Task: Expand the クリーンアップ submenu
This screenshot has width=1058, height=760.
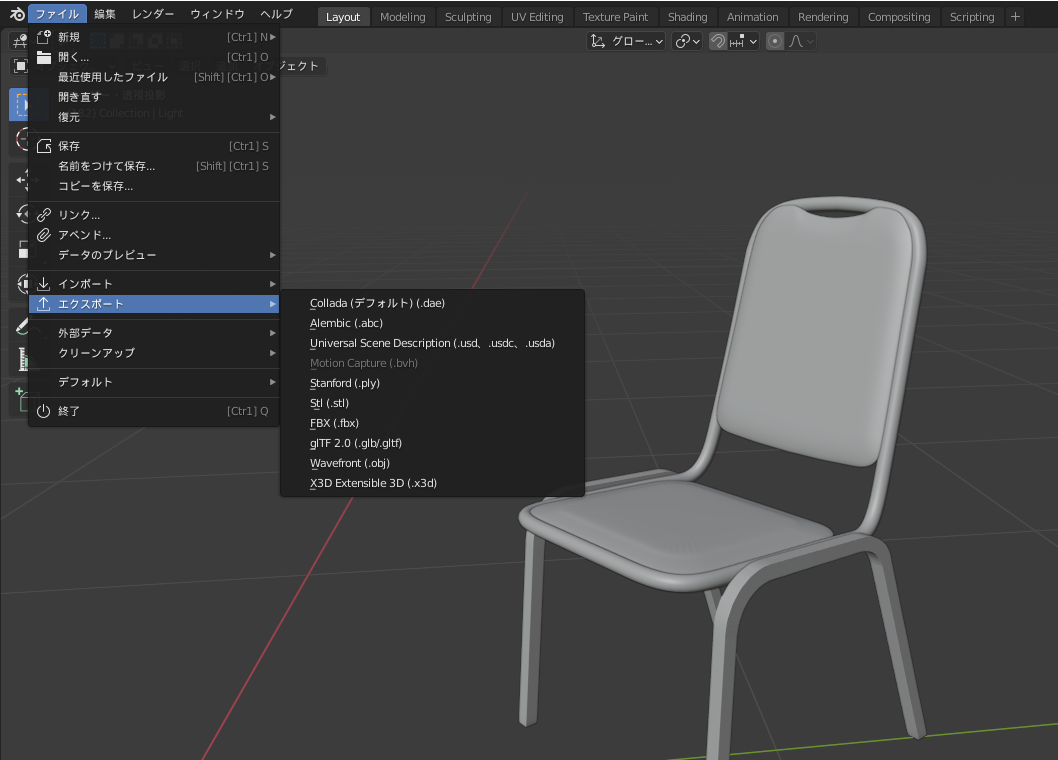Action: click(x=154, y=352)
